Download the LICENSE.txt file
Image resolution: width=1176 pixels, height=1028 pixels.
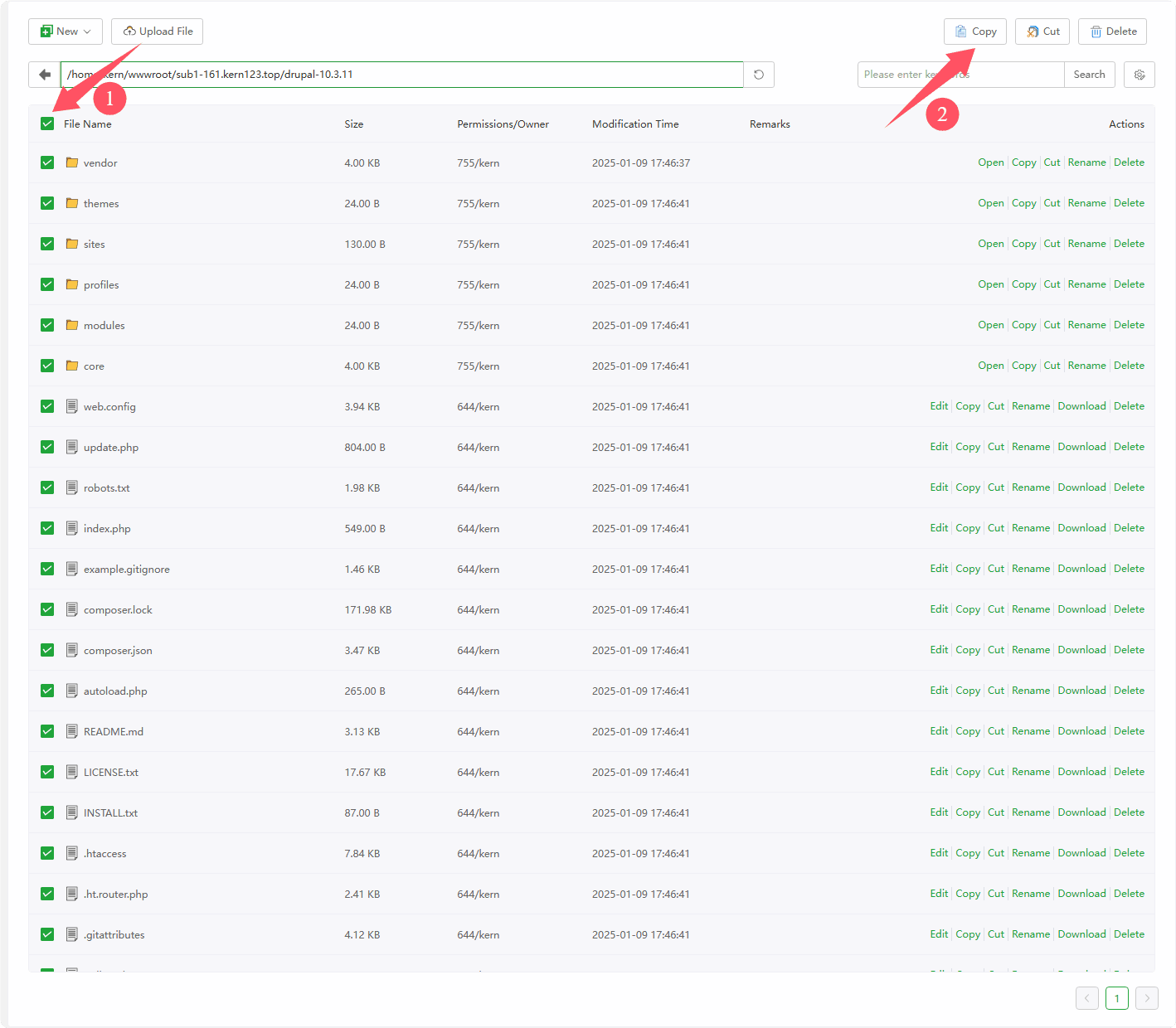pos(1081,772)
